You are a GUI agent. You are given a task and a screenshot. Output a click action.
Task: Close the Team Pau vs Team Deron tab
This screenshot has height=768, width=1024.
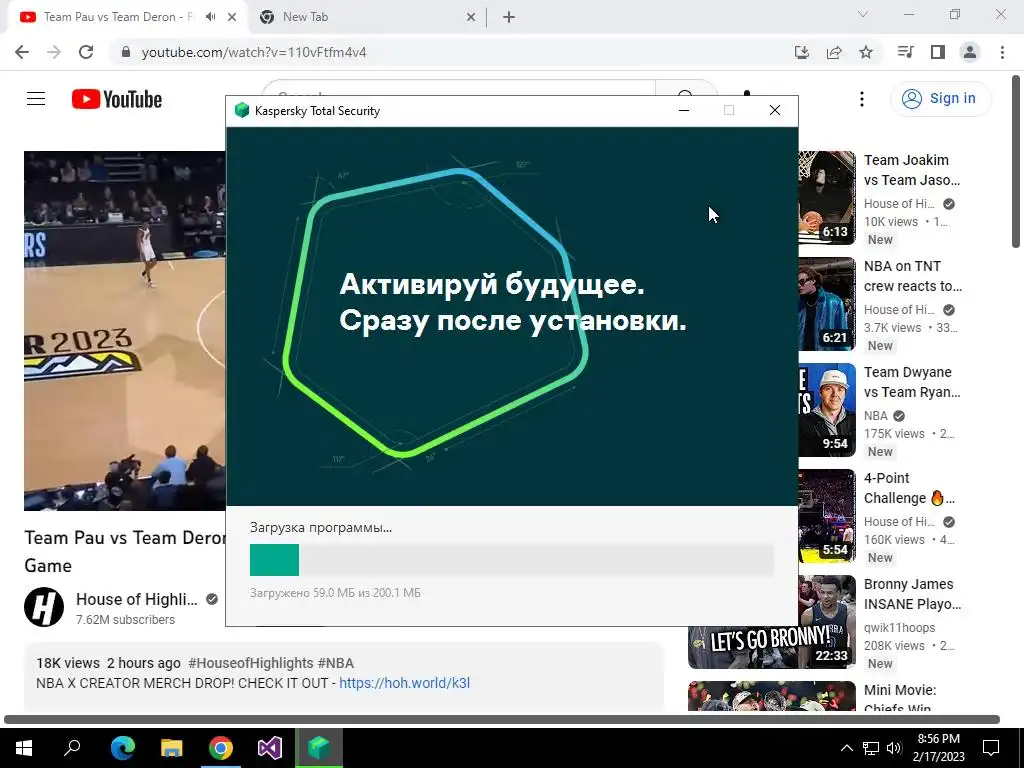232,17
